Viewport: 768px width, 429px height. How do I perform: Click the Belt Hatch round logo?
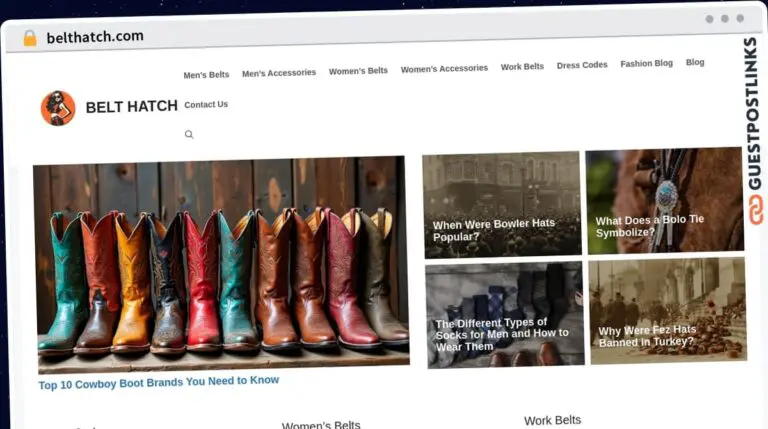pos(58,108)
